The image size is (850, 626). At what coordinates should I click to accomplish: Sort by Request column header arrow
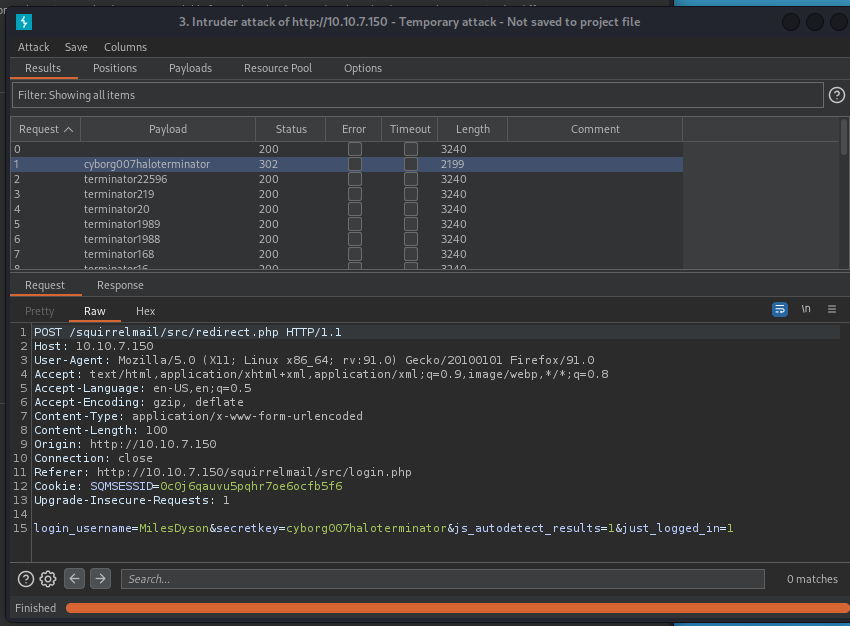coord(68,129)
